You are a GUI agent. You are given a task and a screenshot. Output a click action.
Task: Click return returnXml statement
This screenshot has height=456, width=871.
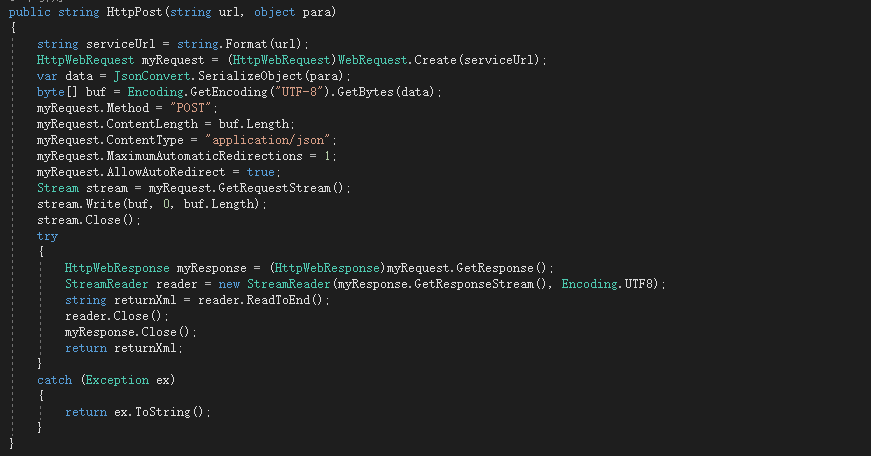point(124,348)
